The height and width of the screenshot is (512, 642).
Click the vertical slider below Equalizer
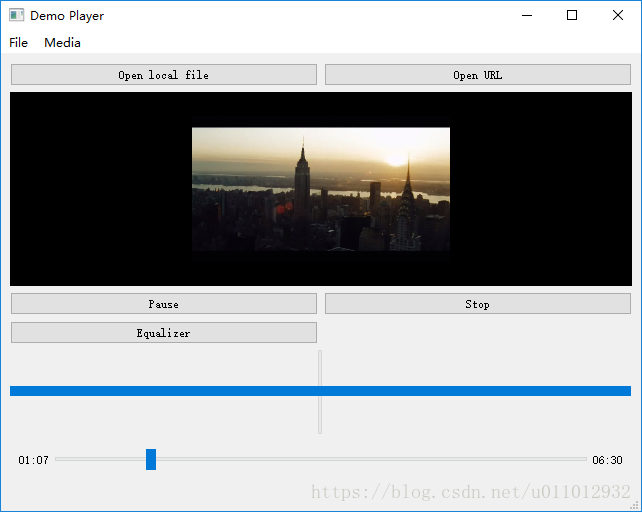[320, 392]
